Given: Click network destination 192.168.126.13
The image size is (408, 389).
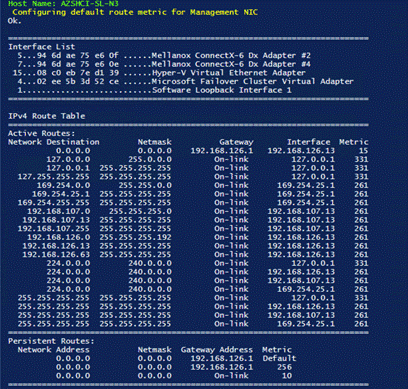Looking at the screenshot, I should coord(56,246).
